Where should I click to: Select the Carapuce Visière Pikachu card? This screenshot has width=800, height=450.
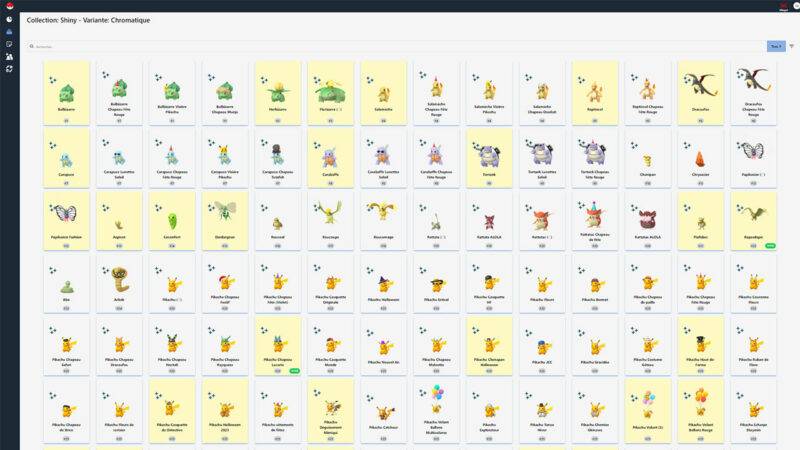coord(225,158)
